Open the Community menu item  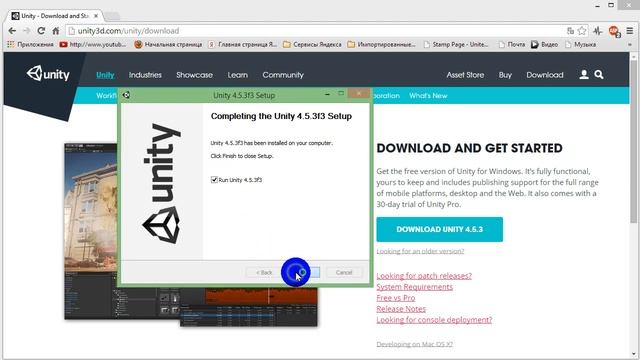click(x=283, y=75)
